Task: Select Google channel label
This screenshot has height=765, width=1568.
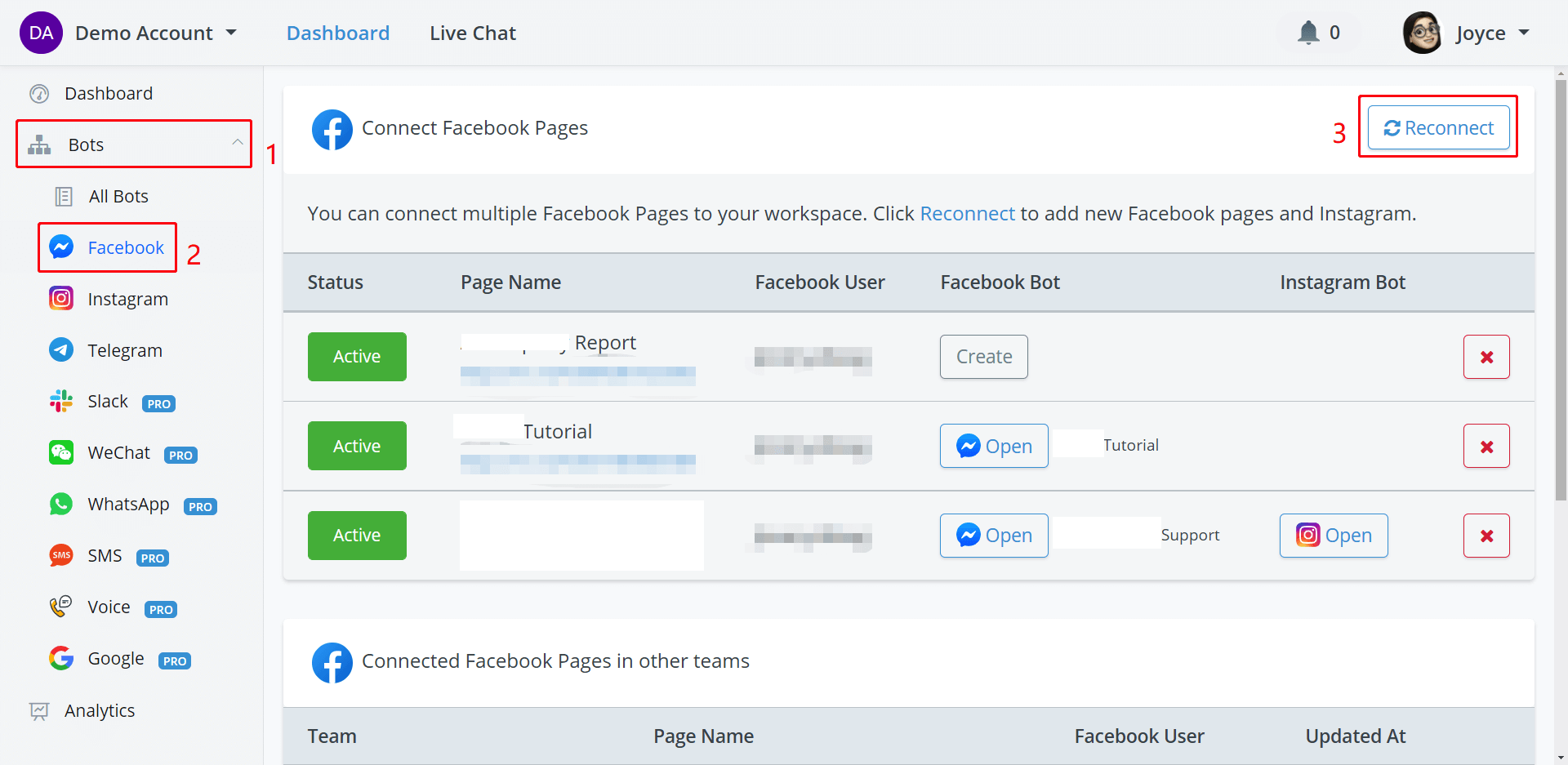Action: click(116, 658)
